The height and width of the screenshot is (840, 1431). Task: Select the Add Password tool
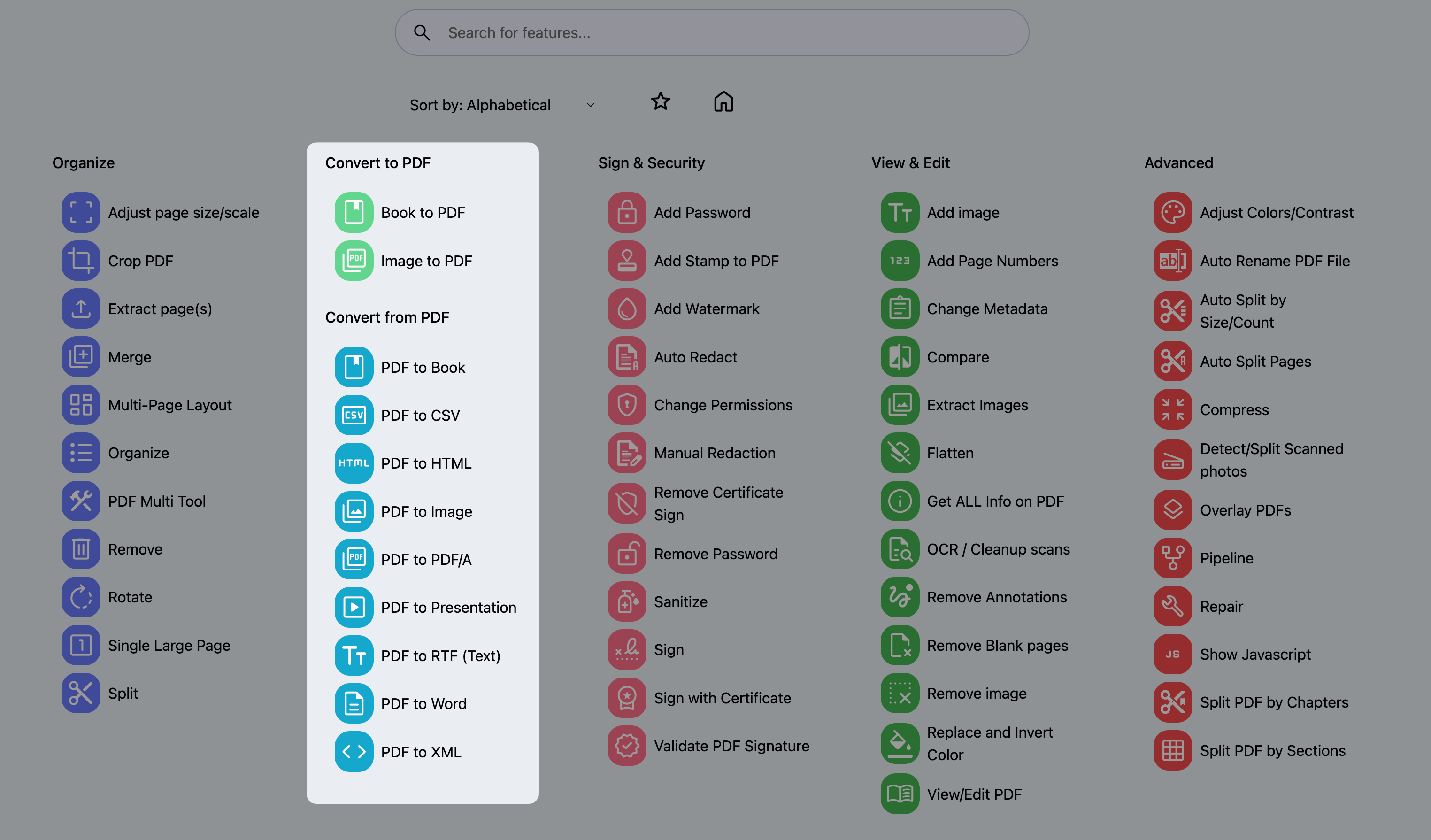702,212
